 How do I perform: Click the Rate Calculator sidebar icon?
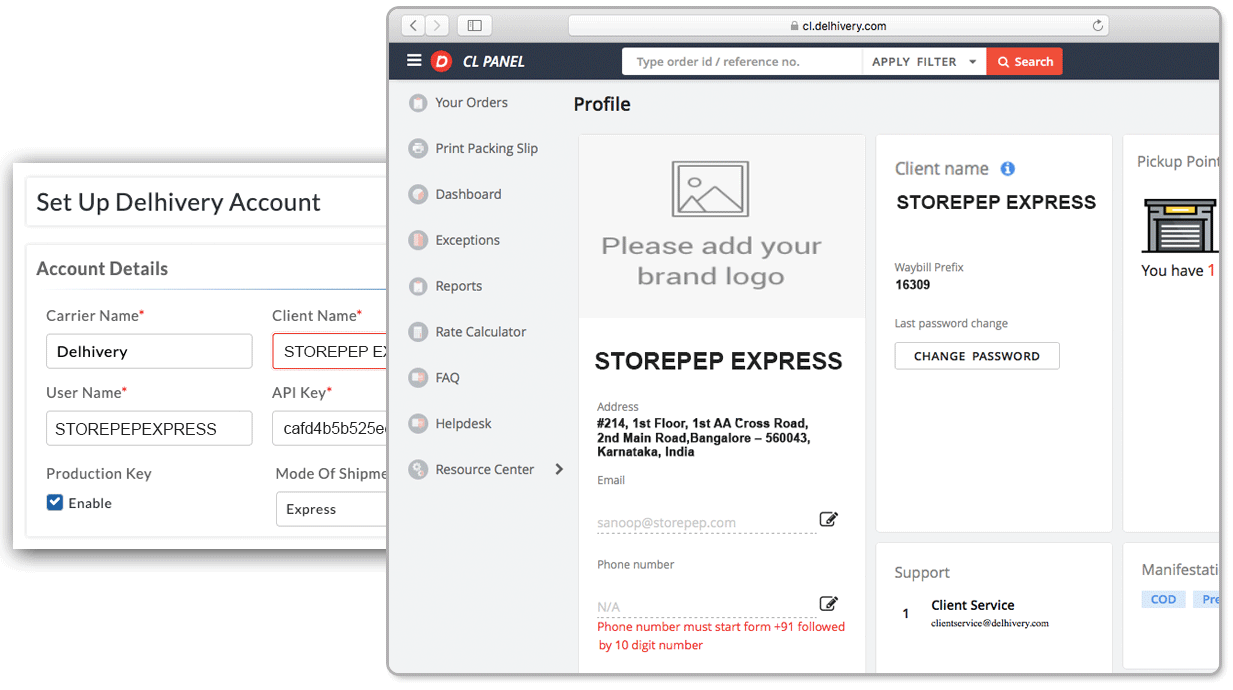(x=418, y=332)
